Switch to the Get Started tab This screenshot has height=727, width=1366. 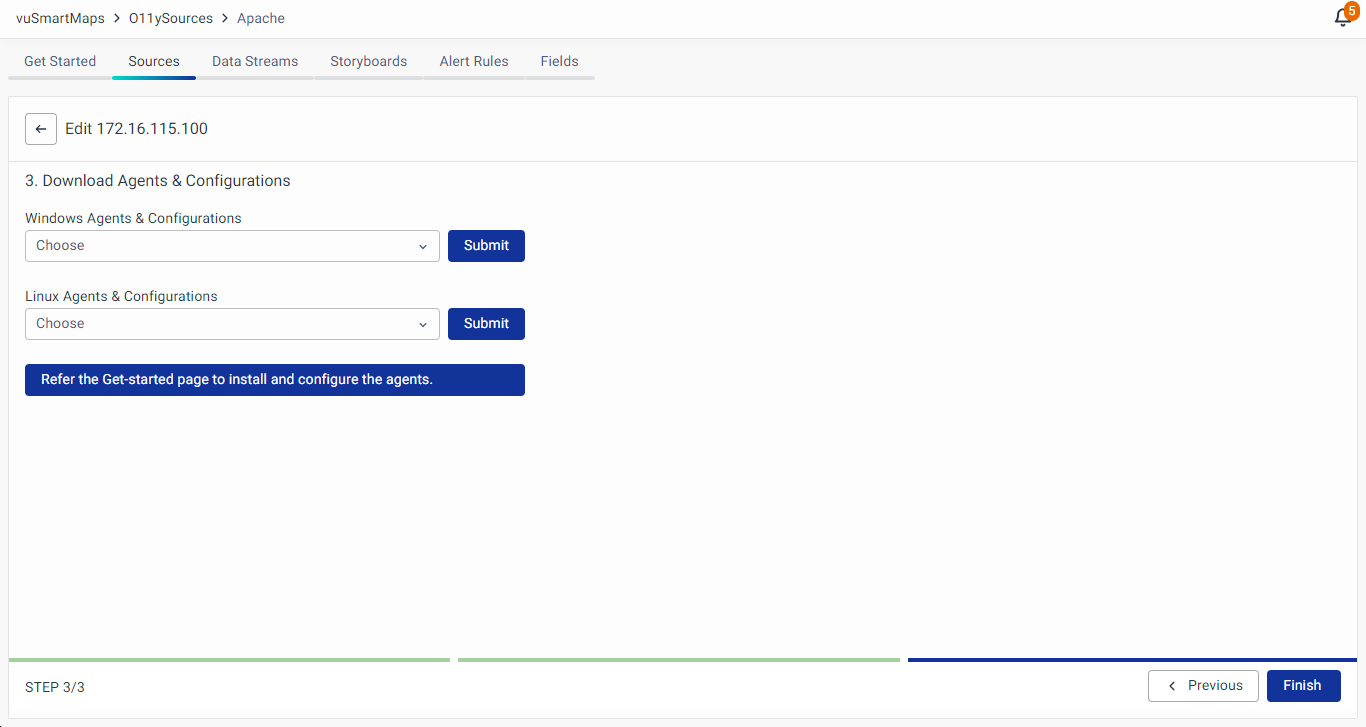point(60,61)
